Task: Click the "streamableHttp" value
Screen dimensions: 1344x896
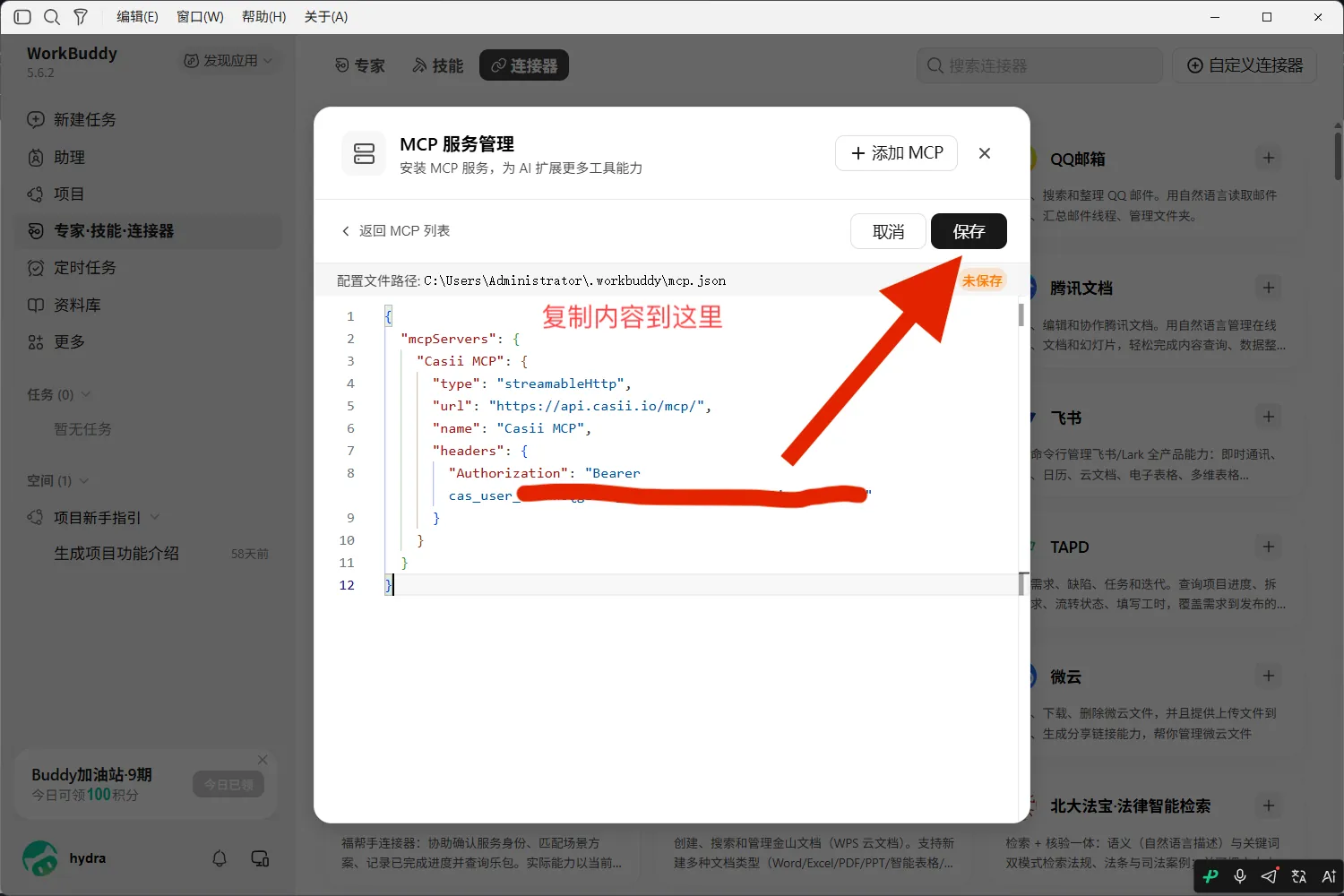Action: click(x=561, y=383)
